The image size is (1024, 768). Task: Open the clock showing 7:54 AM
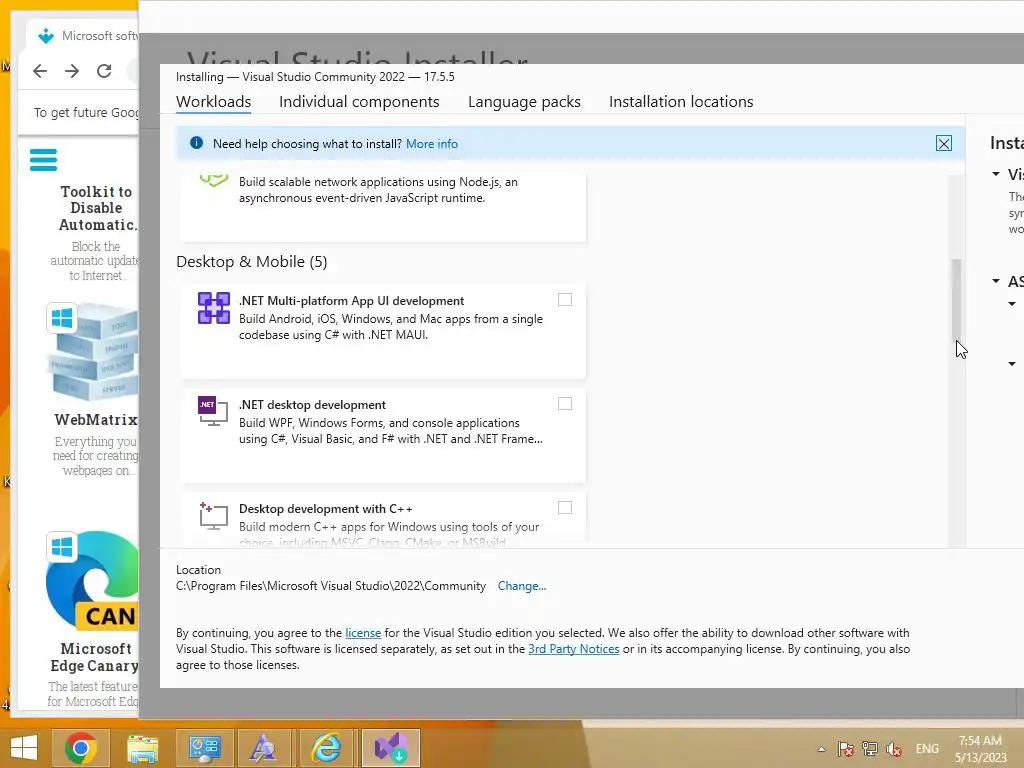pos(980,741)
